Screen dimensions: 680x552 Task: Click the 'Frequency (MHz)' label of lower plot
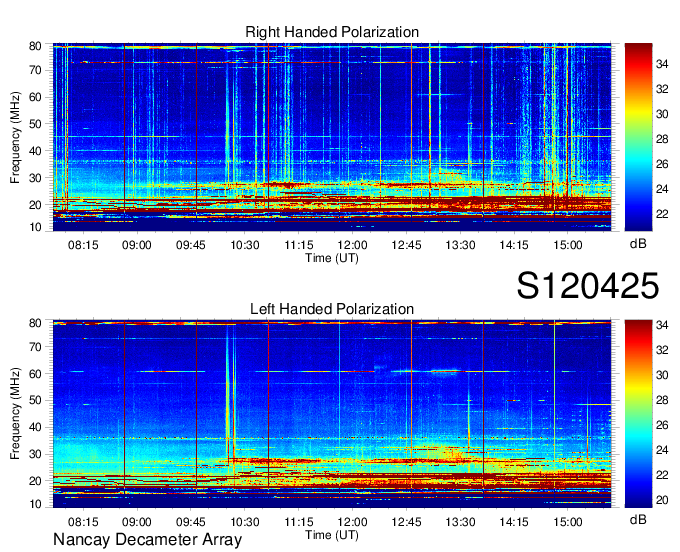pyautogui.click(x=15, y=414)
